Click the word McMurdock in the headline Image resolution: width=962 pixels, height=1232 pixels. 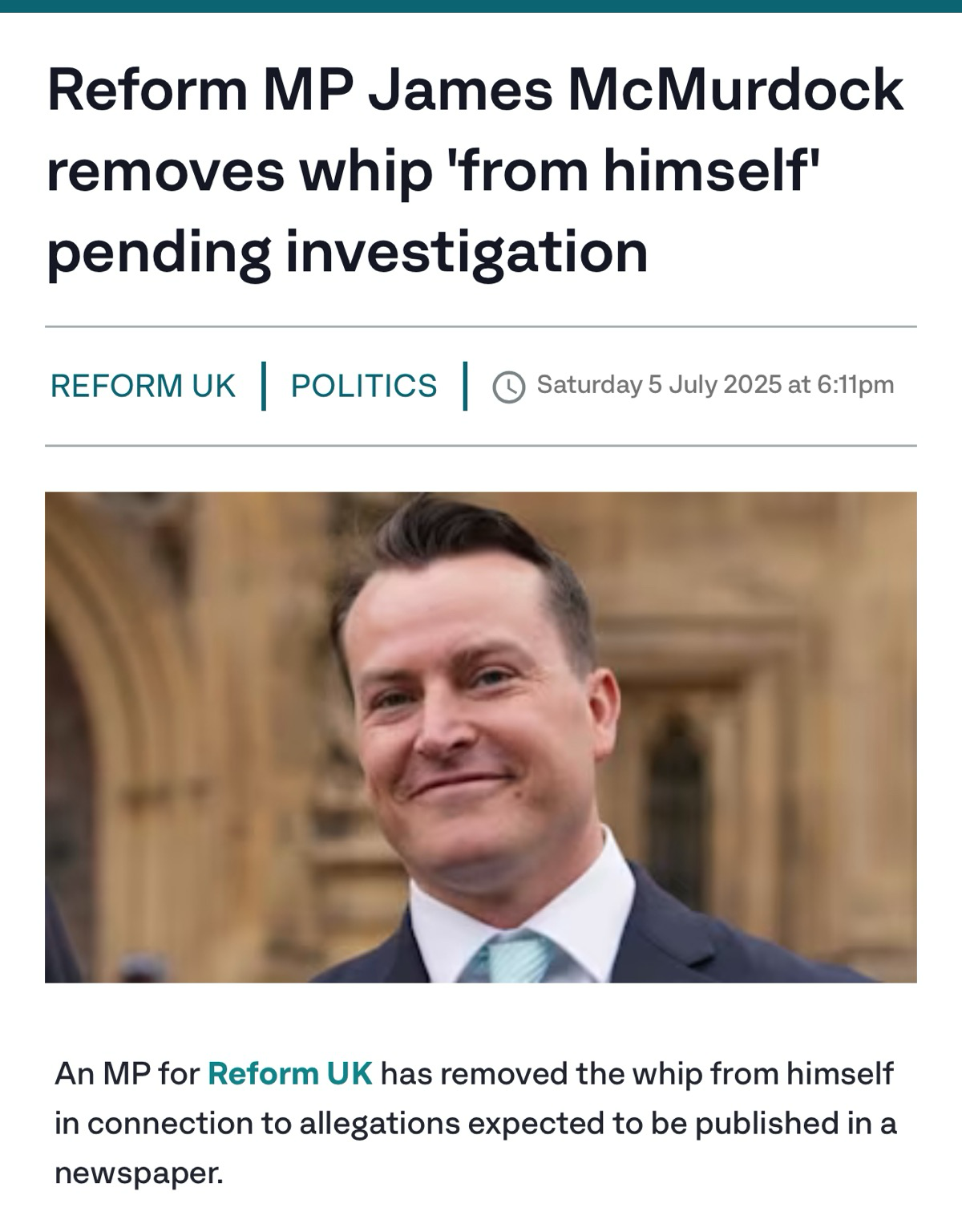coord(735,90)
